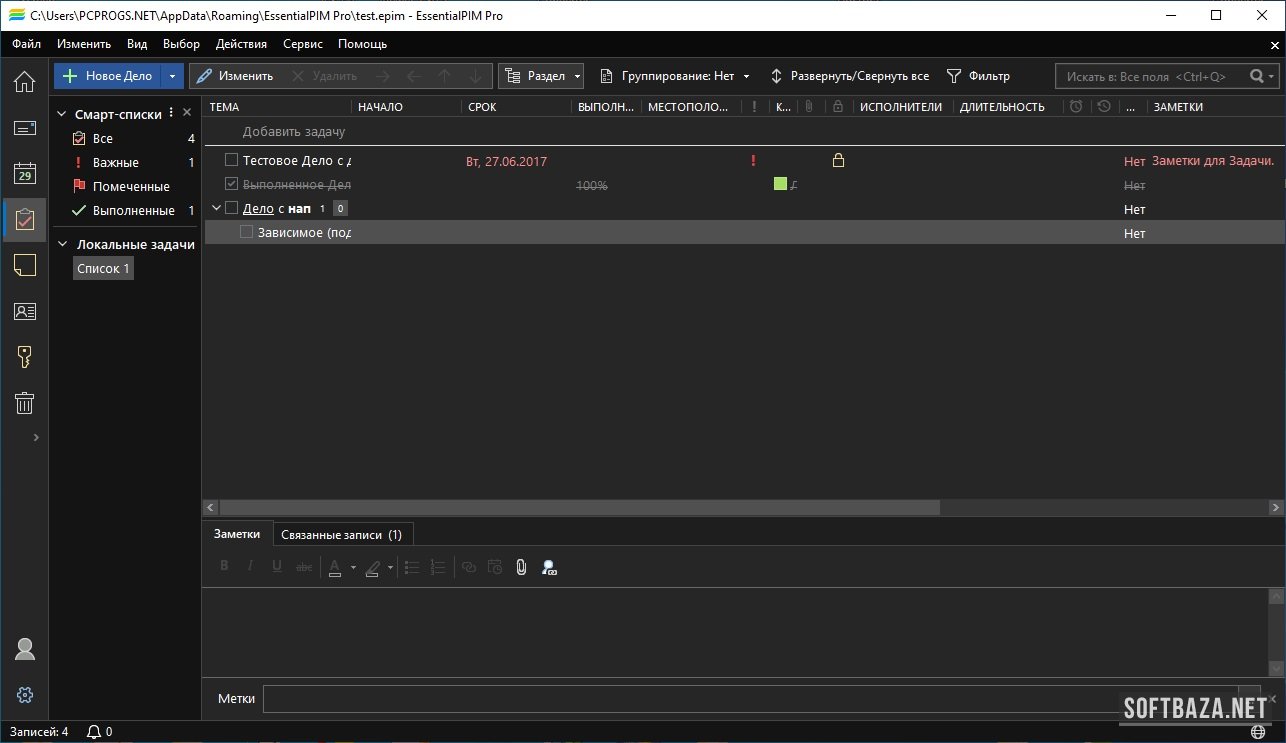Open the 'Группирование: Нет' dropdown
Image resolution: width=1286 pixels, height=743 pixels.
(675, 76)
